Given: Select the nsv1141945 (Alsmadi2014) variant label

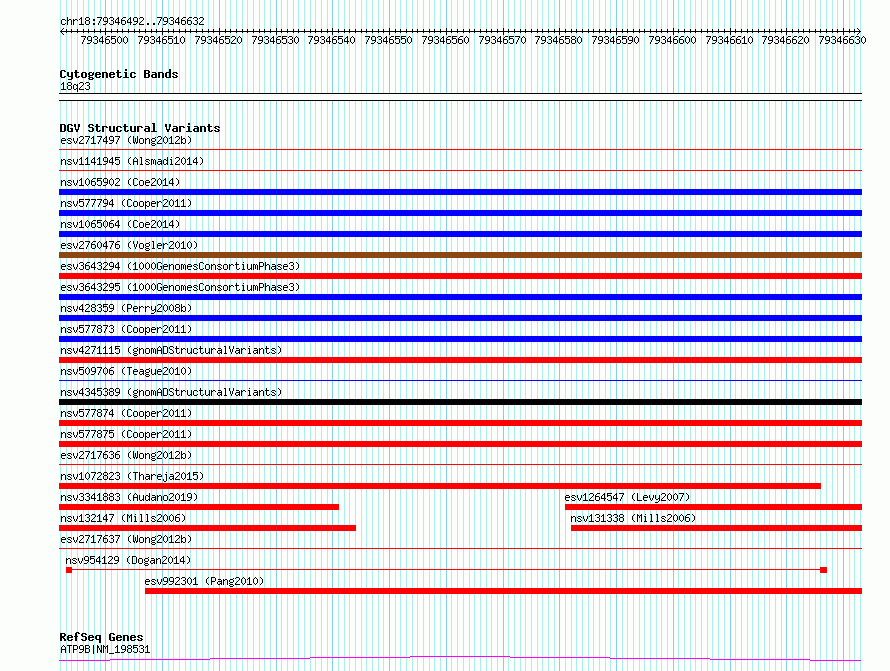Looking at the screenshot, I should 132,161.
